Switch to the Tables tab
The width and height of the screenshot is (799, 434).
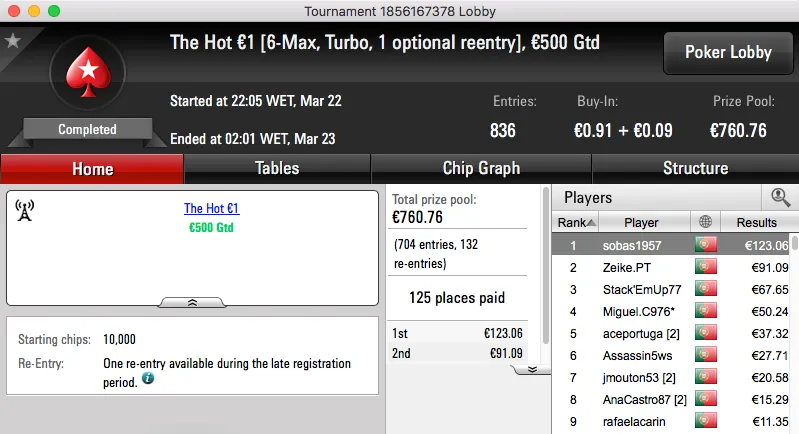click(x=277, y=168)
